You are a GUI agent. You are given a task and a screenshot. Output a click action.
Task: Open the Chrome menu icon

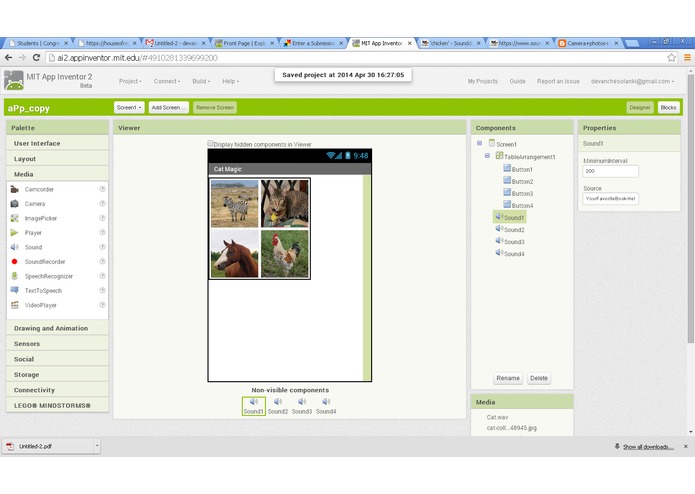pyautogui.click(x=687, y=58)
